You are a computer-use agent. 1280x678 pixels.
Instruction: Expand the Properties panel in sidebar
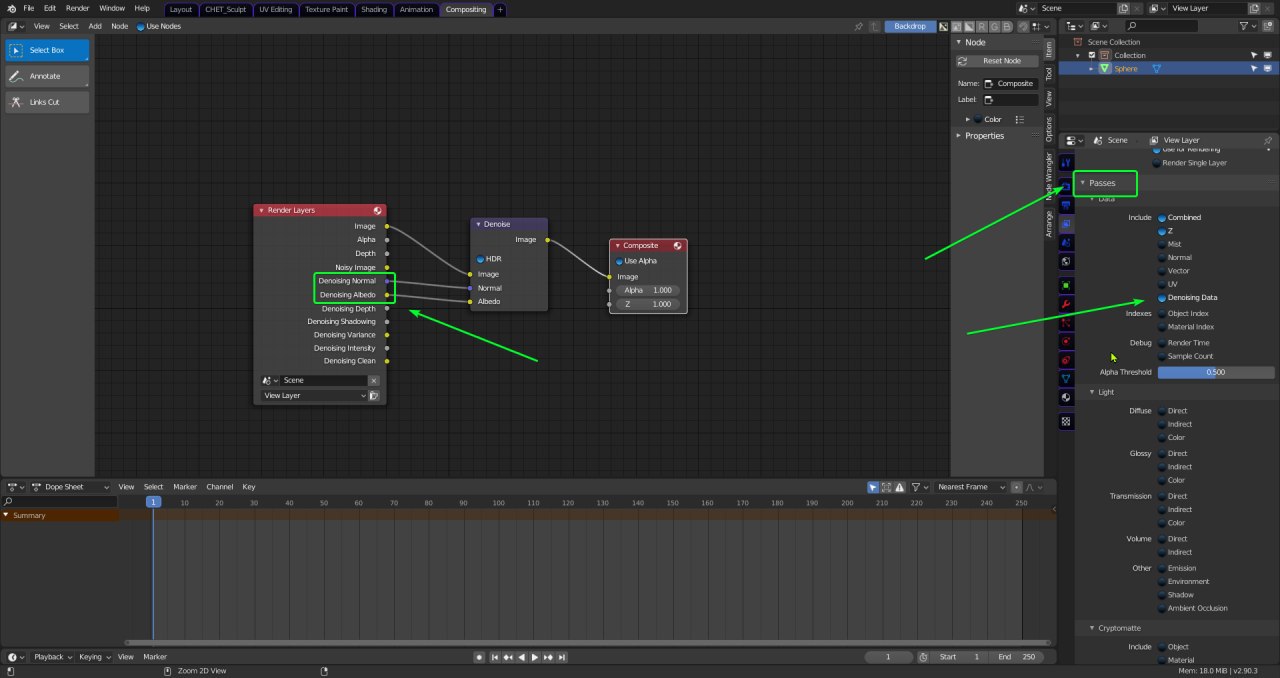click(x=984, y=136)
